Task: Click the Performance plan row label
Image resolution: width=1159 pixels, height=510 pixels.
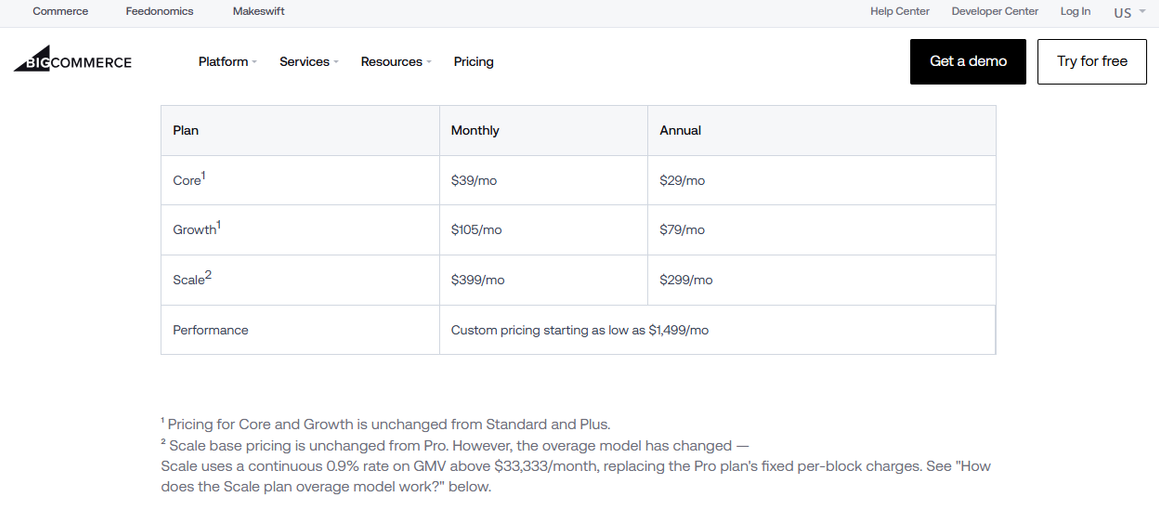Action: (x=211, y=330)
